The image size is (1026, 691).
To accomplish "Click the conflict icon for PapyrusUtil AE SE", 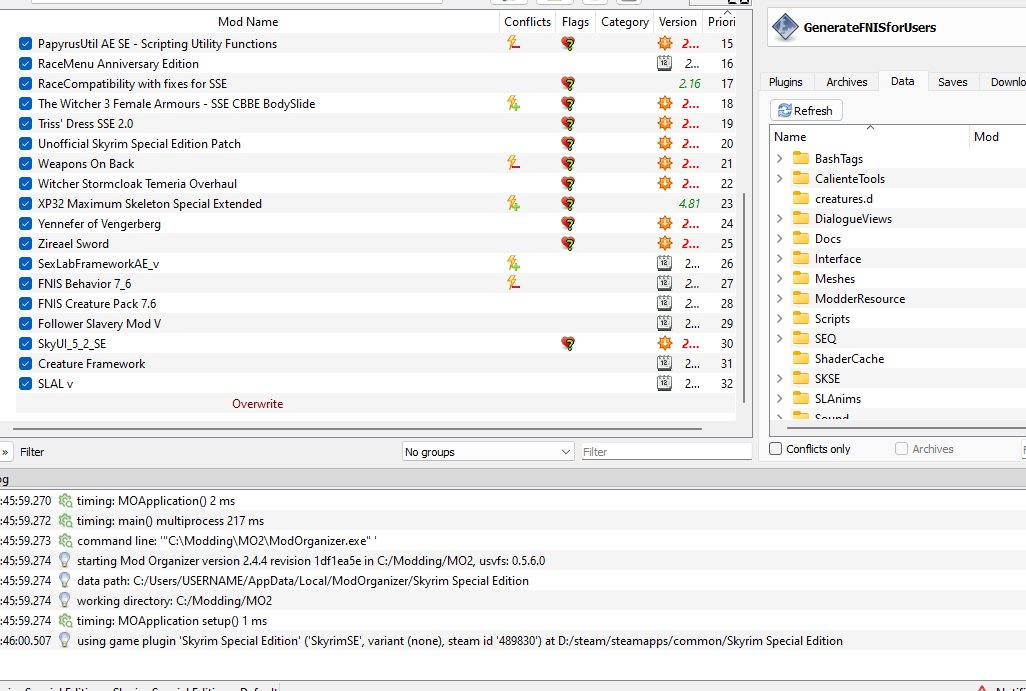I will click(514, 44).
